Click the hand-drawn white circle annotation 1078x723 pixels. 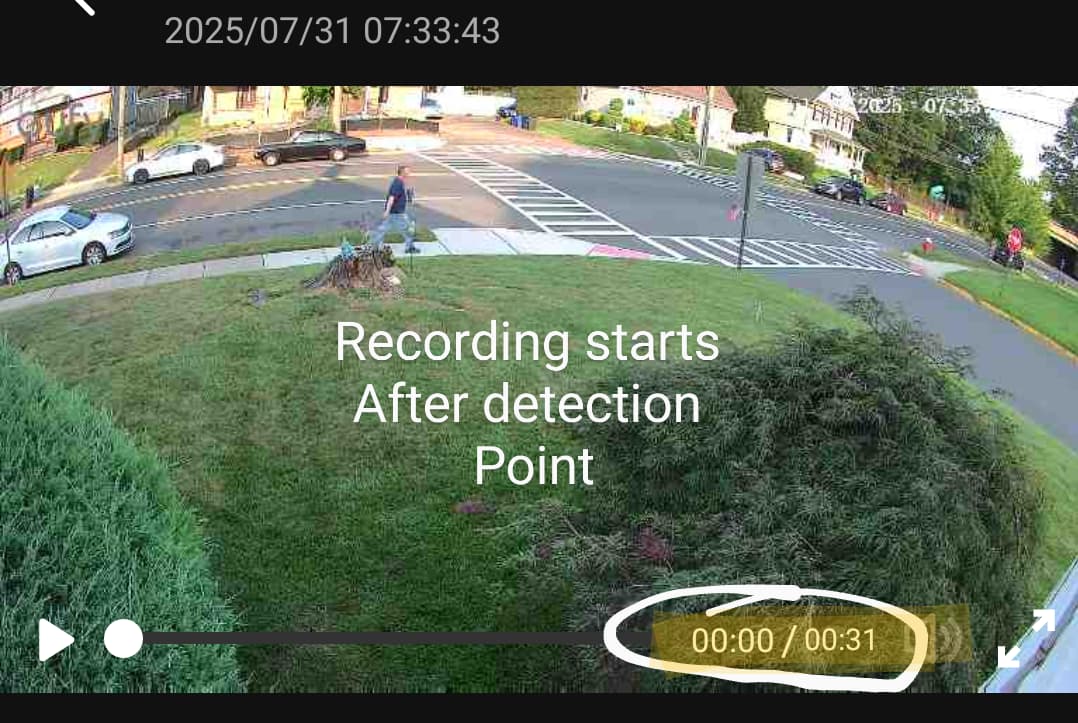tap(766, 638)
